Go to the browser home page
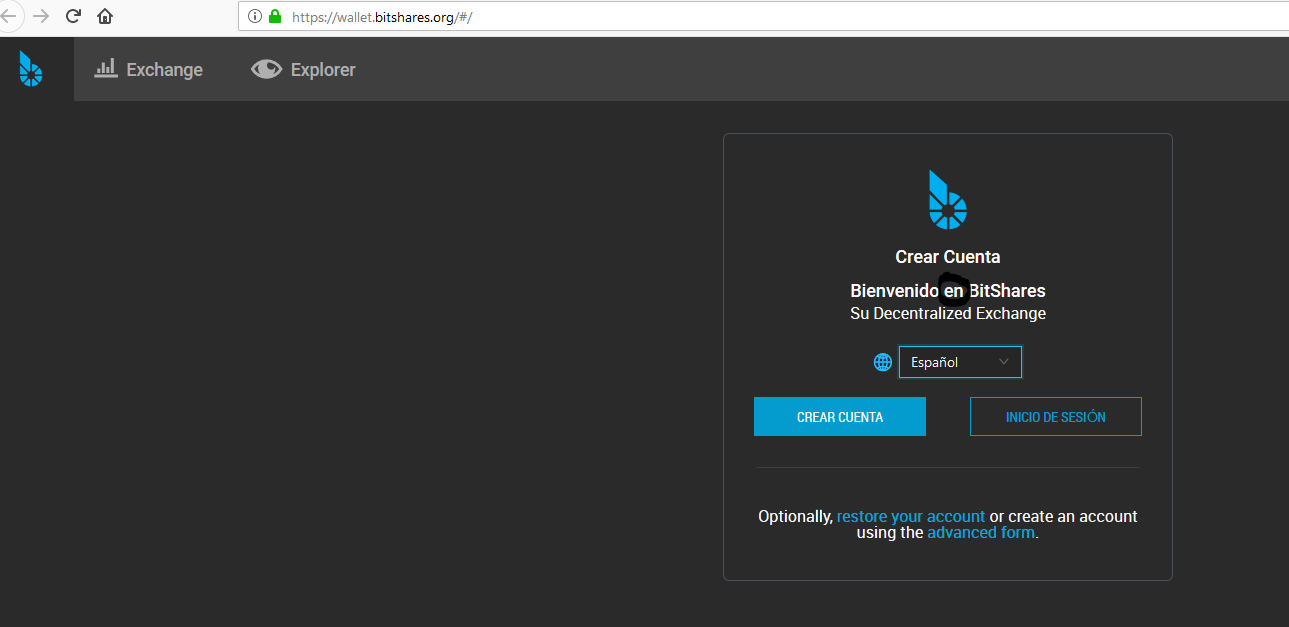The height and width of the screenshot is (627, 1289). click(105, 16)
